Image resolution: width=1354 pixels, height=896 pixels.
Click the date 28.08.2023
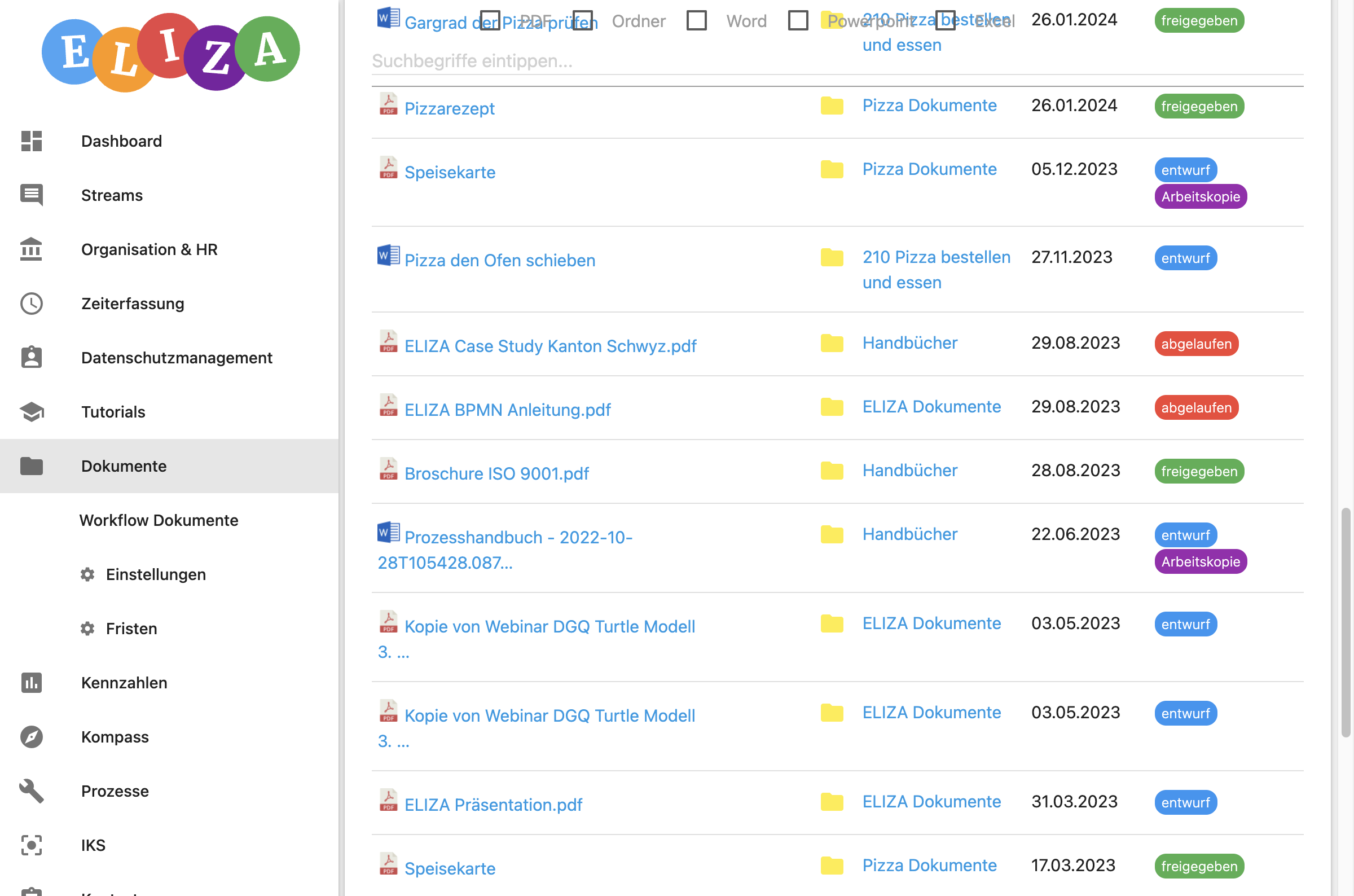tap(1075, 470)
